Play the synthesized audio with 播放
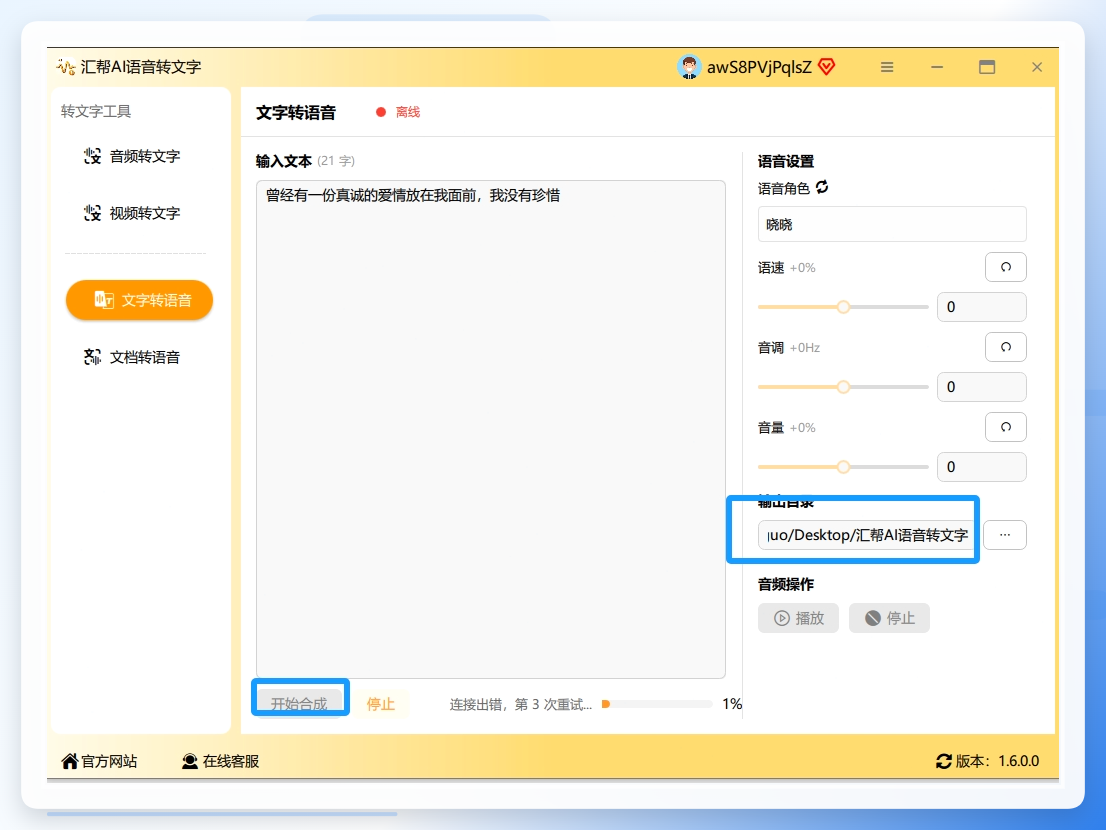This screenshot has height=830, width=1106. [798, 618]
